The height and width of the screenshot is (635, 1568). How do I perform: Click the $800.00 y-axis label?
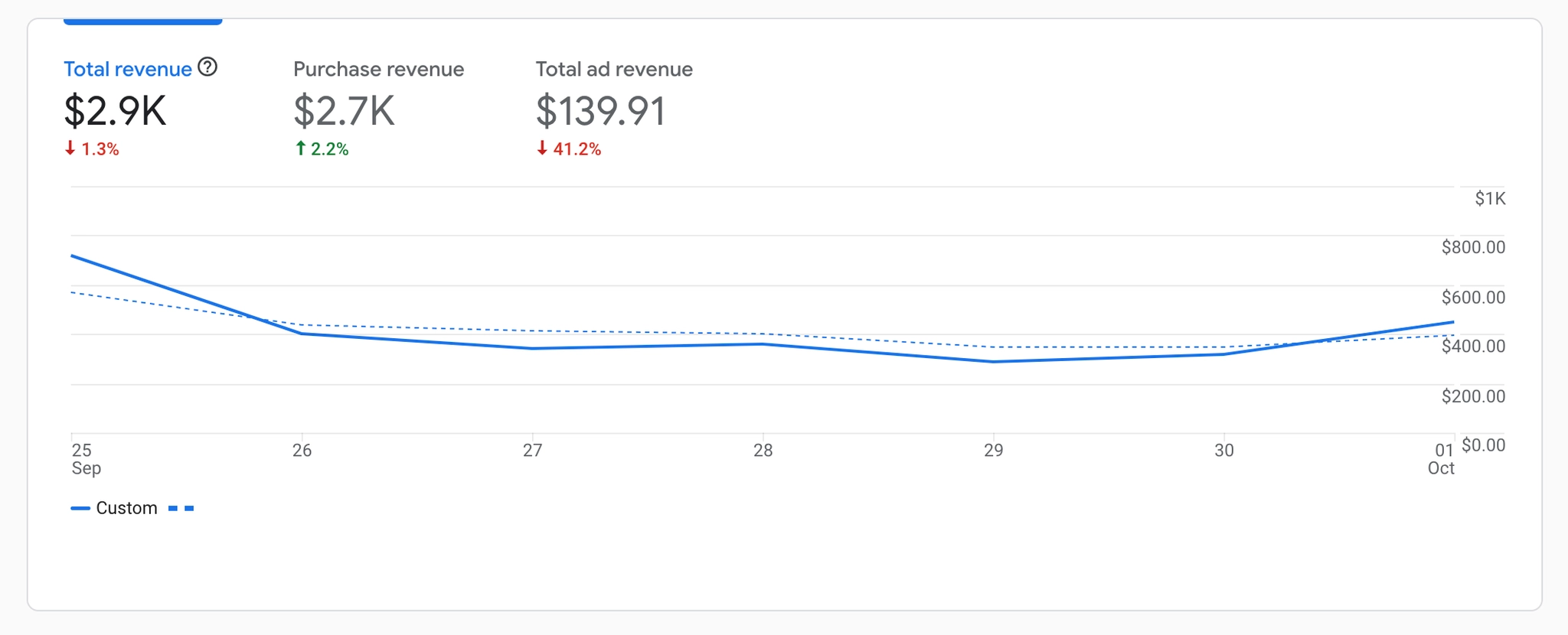click(x=1472, y=247)
